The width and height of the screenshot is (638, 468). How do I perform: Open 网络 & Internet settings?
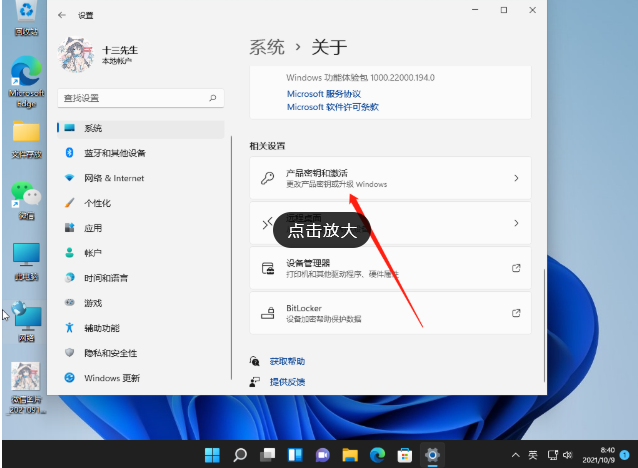coord(141,178)
